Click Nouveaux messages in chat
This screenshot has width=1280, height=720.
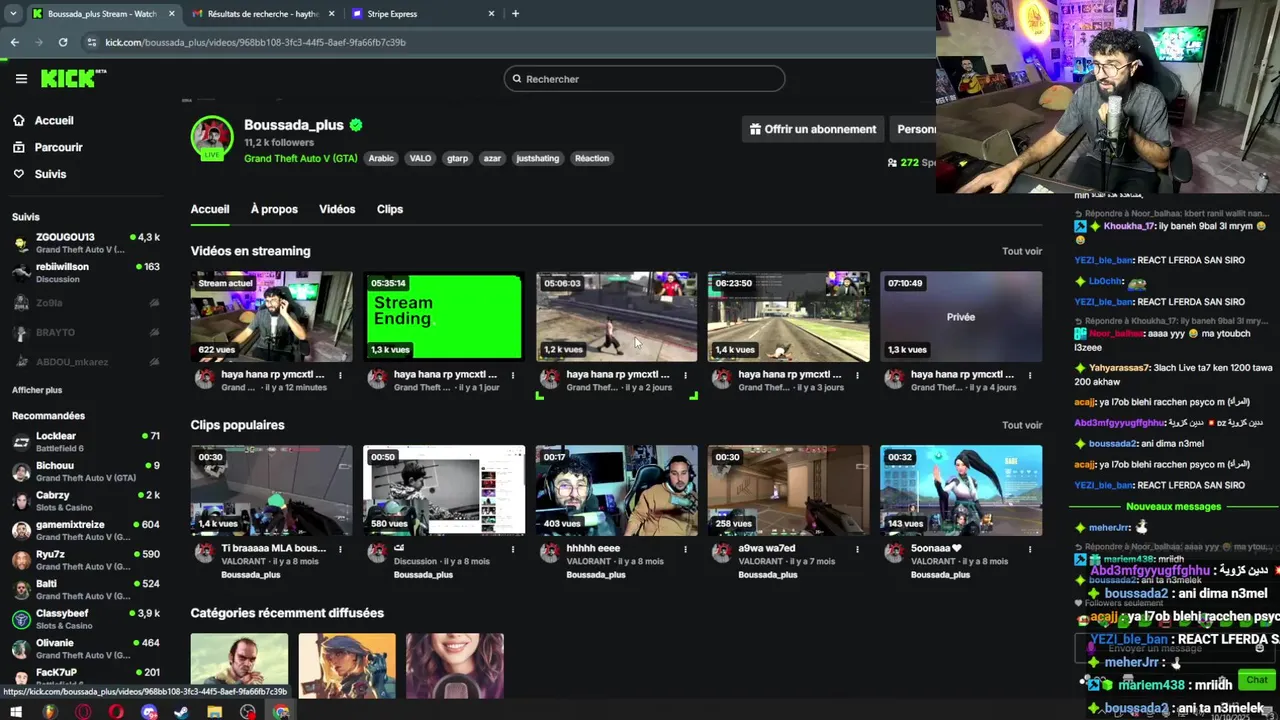(x=1173, y=507)
